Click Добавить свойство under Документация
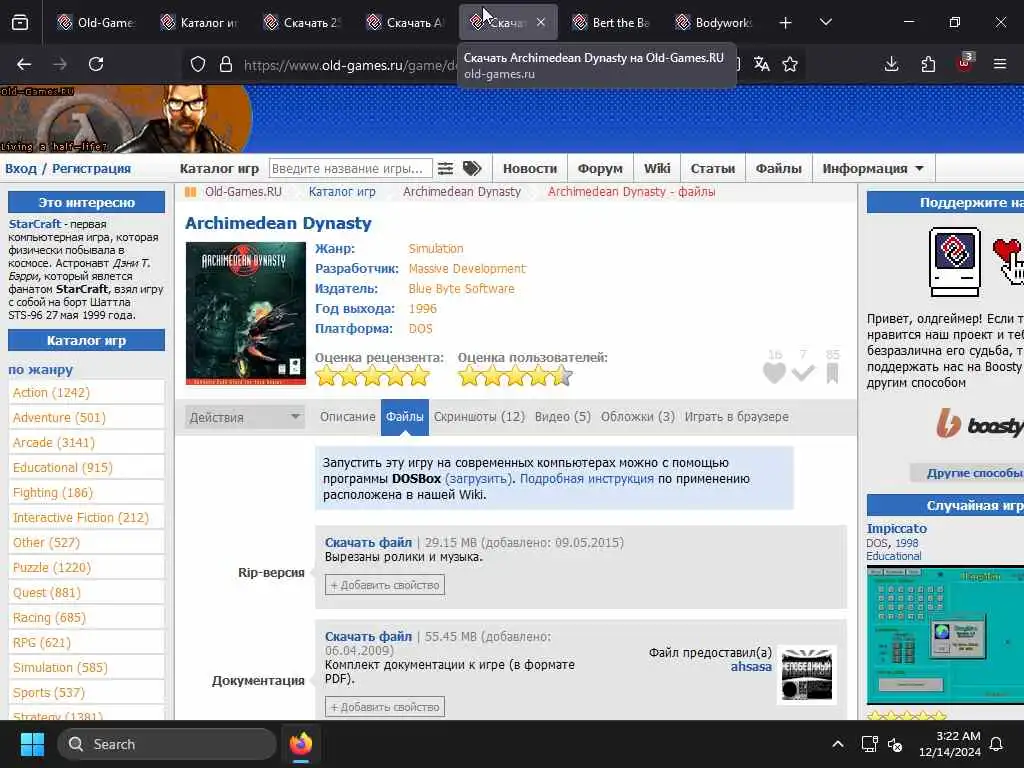The image size is (1024, 768). 385,707
